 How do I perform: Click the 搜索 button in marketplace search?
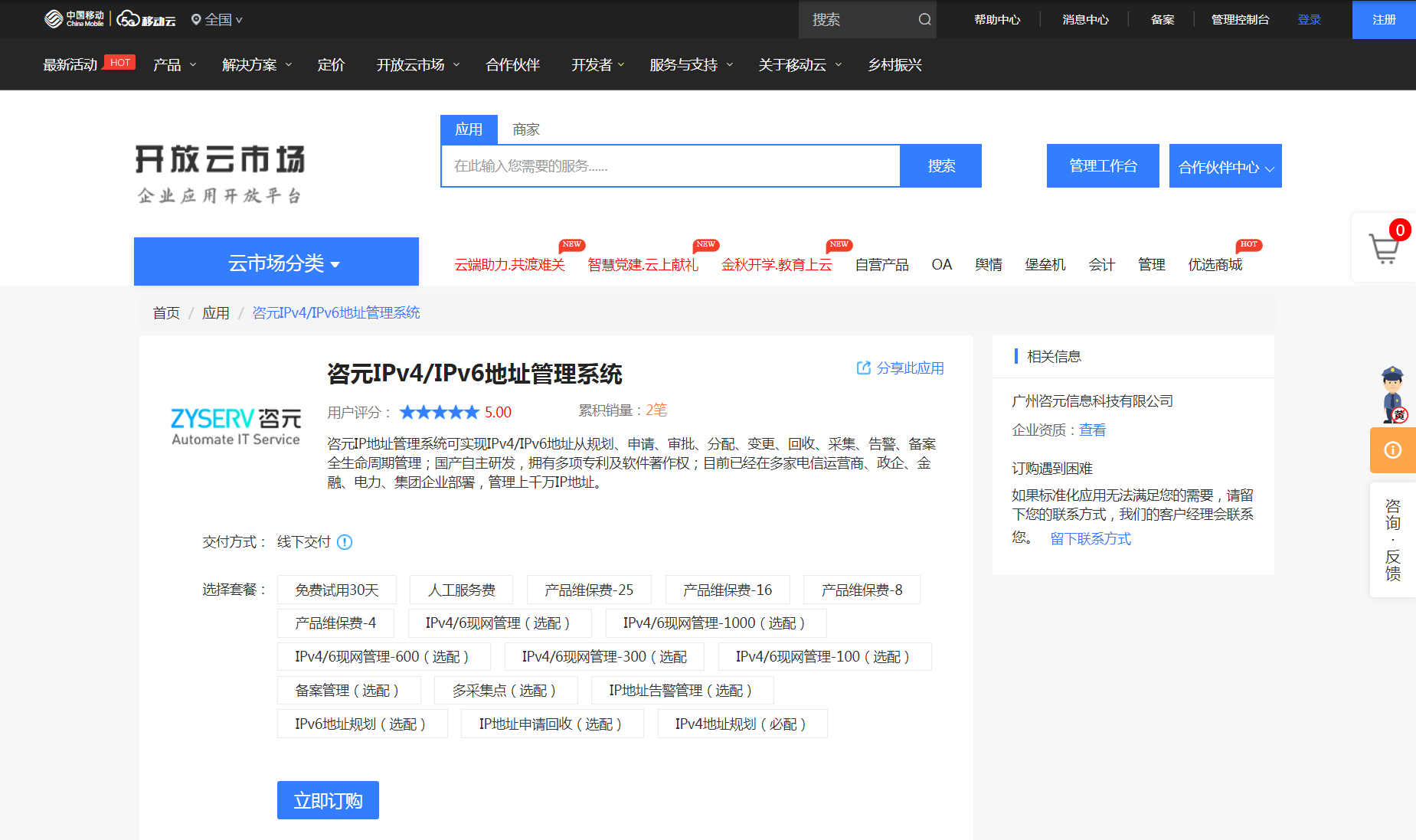[x=941, y=166]
